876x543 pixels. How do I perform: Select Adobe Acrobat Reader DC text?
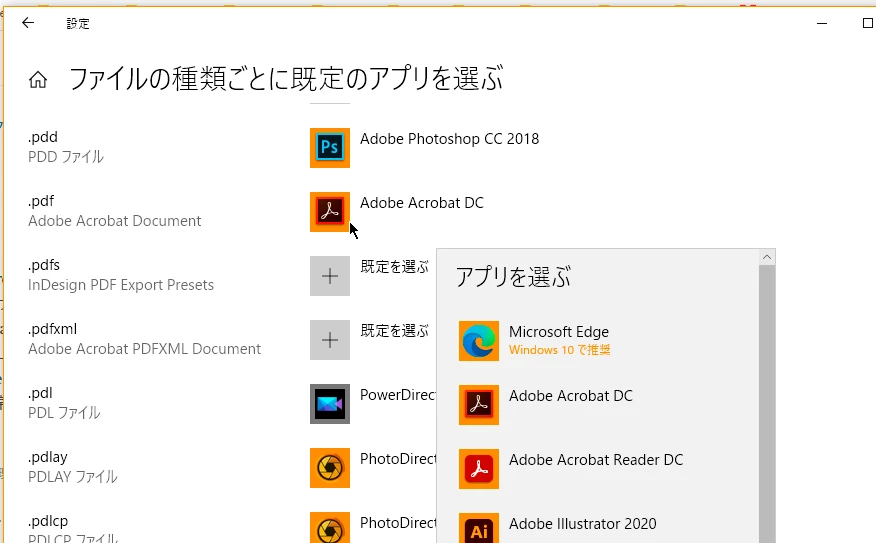click(x=596, y=460)
